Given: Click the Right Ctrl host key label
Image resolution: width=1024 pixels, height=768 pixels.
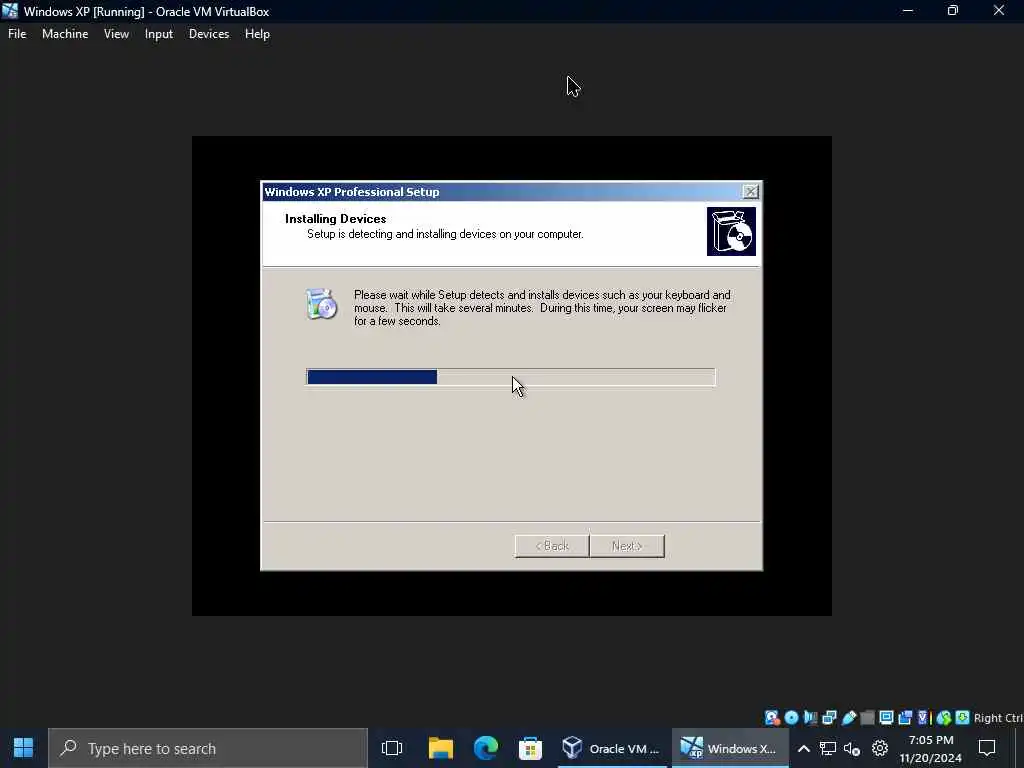Looking at the screenshot, I should coord(999,718).
